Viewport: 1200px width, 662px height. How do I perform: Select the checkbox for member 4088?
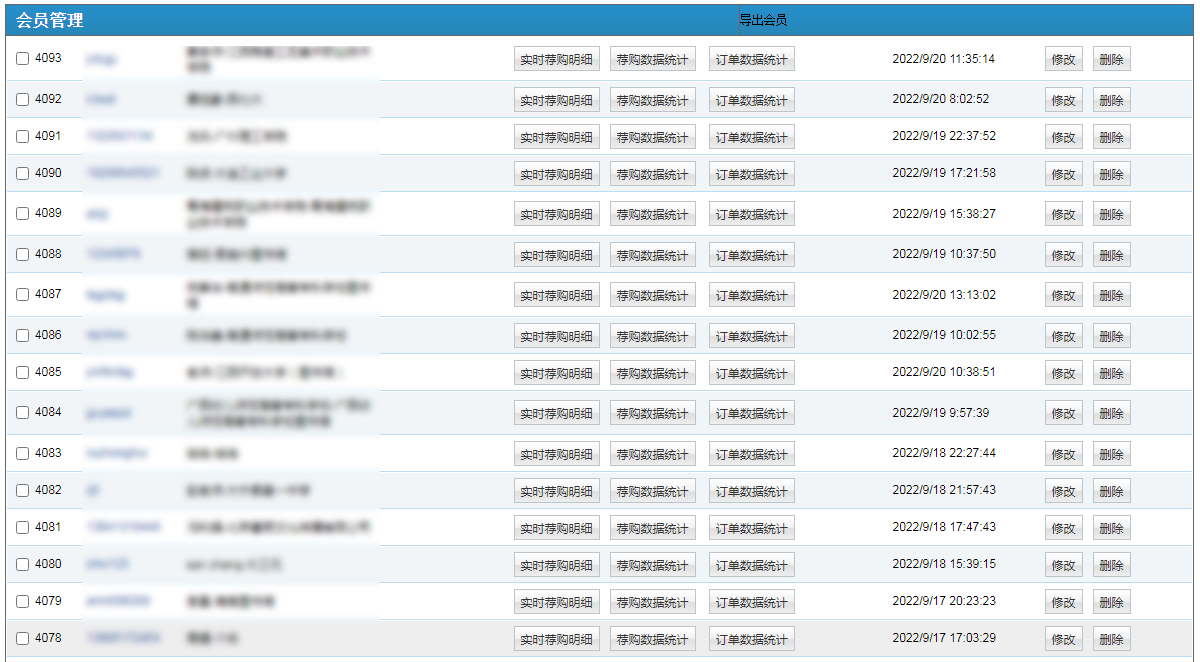coord(23,255)
